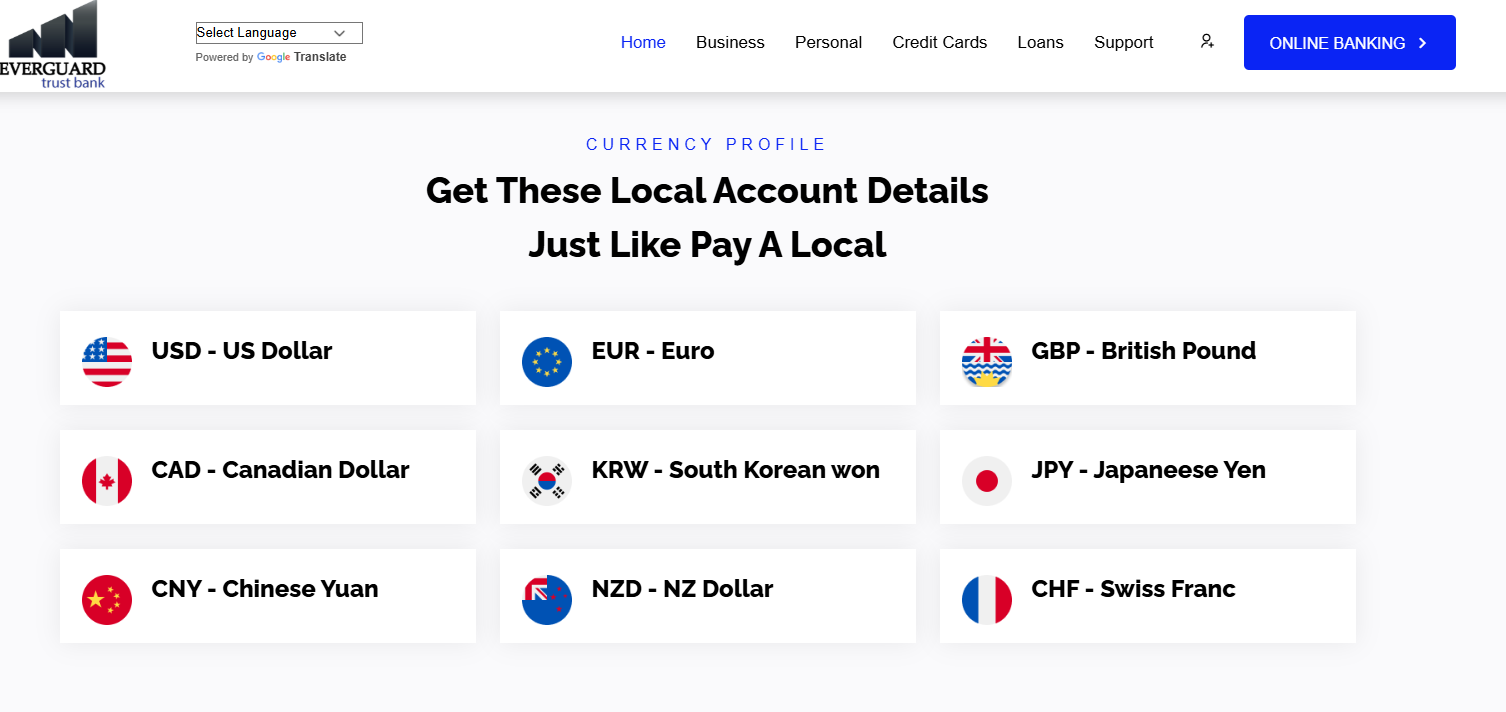Open the Loans menu item
Screen dimensions: 1506x712
[1040, 42]
